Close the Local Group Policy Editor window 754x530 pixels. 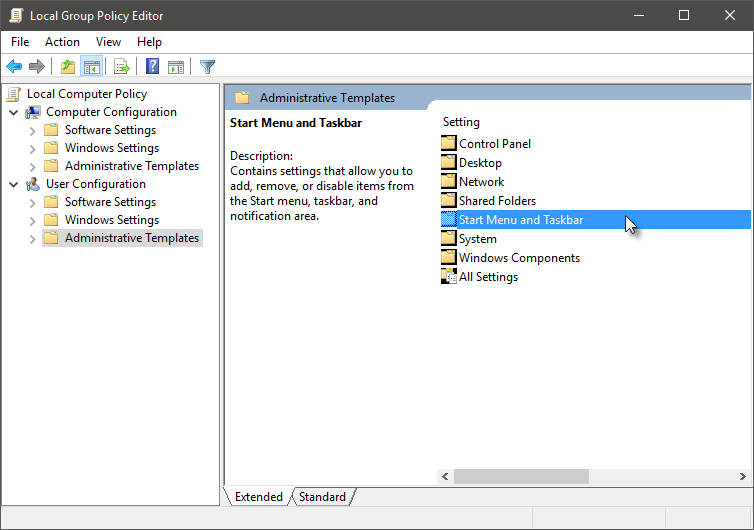click(x=729, y=15)
